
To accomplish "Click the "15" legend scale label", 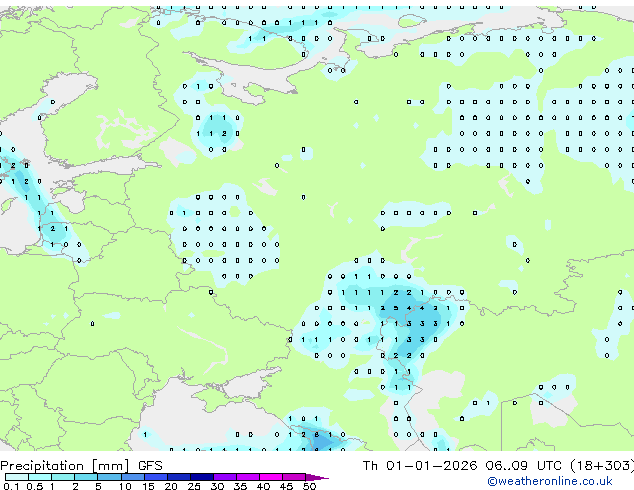I will point(148,486).
